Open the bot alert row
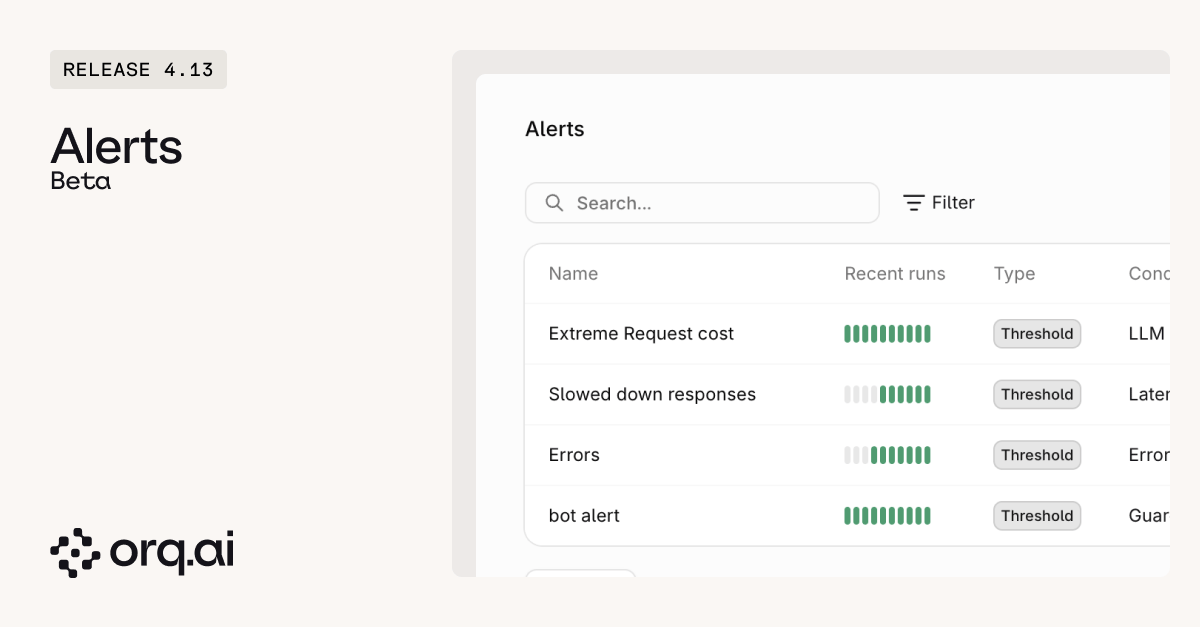The height and width of the screenshot is (627, 1200). (x=847, y=516)
